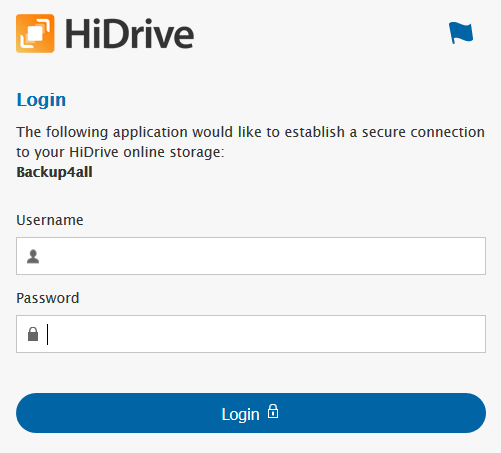
Task: Focus the Password input field
Action: [x=251, y=334]
